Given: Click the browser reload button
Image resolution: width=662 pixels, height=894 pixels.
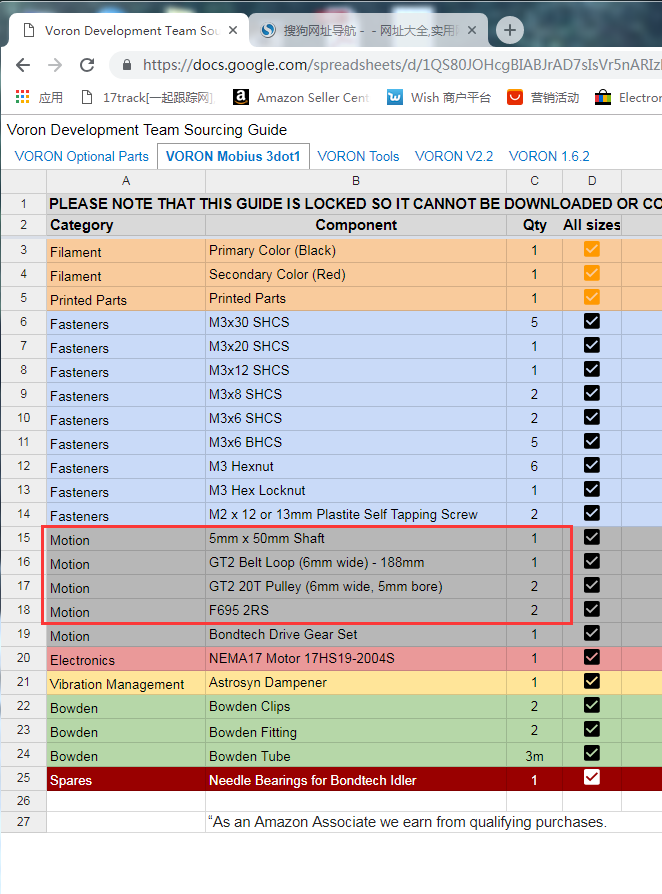Looking at the screenshot, I should [87, 65].
